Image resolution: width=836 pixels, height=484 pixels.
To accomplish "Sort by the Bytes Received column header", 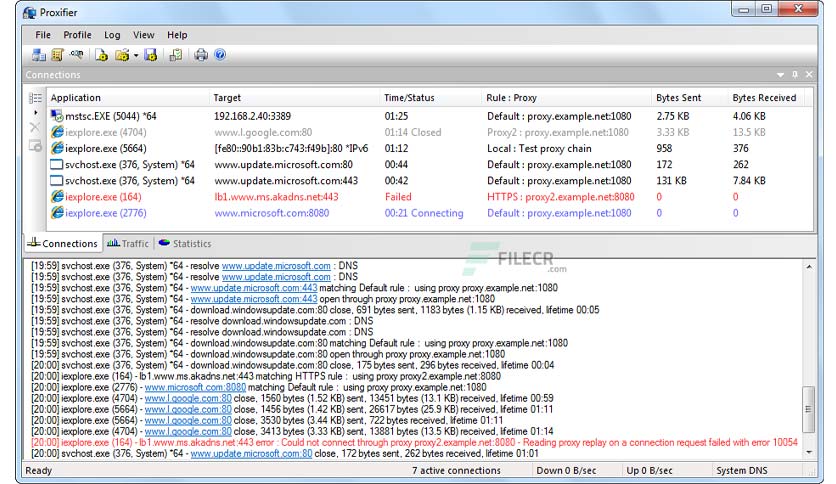I will (x=766, y=98).
